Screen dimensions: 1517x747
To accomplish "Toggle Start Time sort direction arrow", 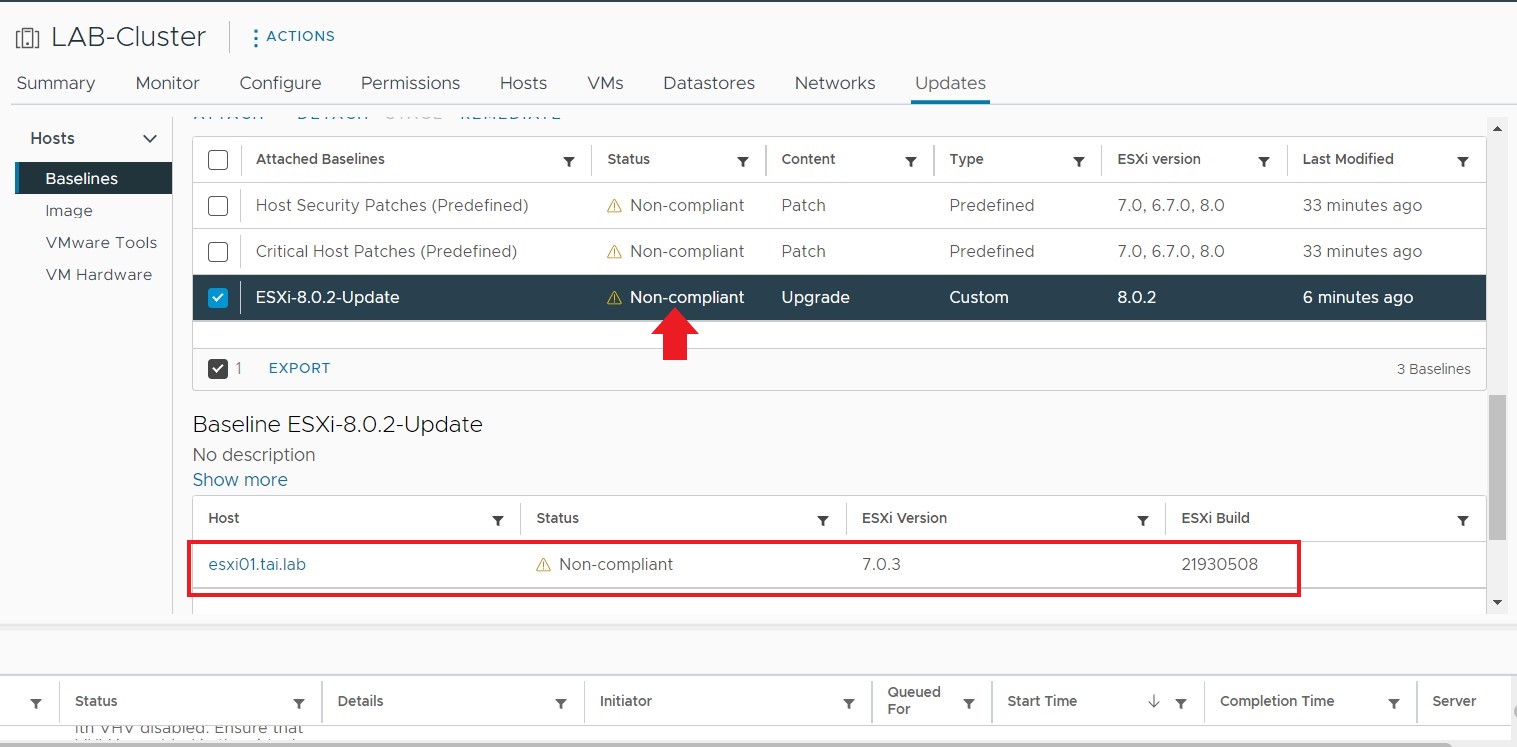I will (x=1154, y=702).
